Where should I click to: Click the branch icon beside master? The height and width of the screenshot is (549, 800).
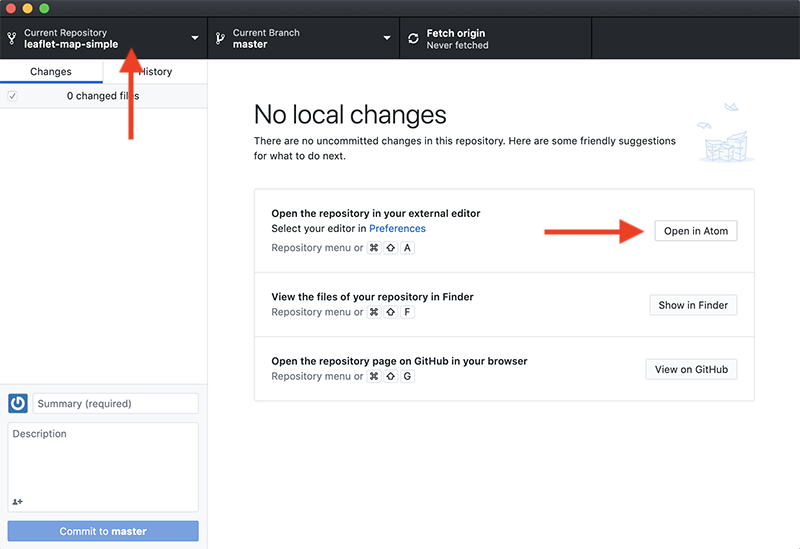click(x=220, y=38)
